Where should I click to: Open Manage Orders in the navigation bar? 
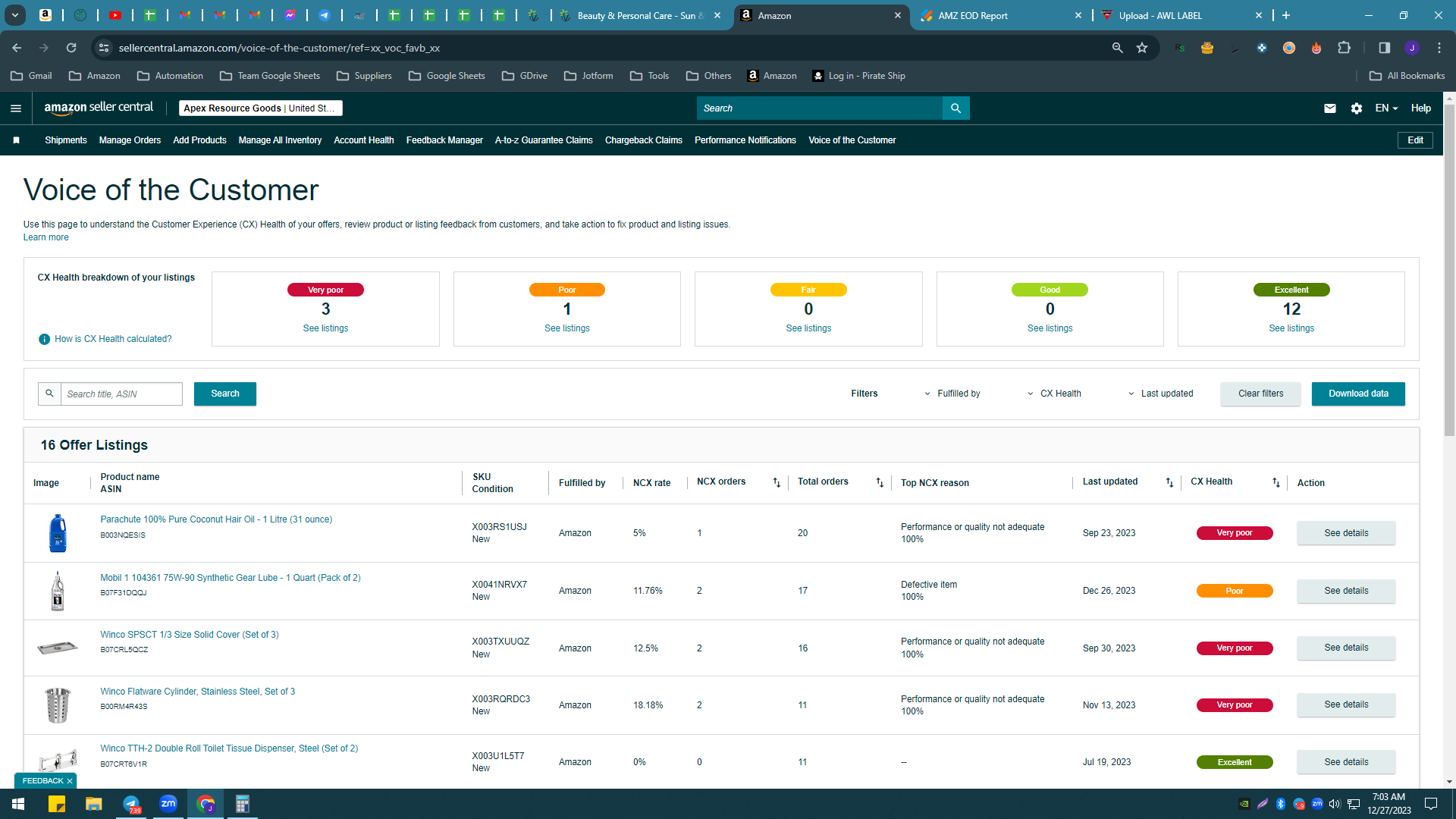[130, 140]
